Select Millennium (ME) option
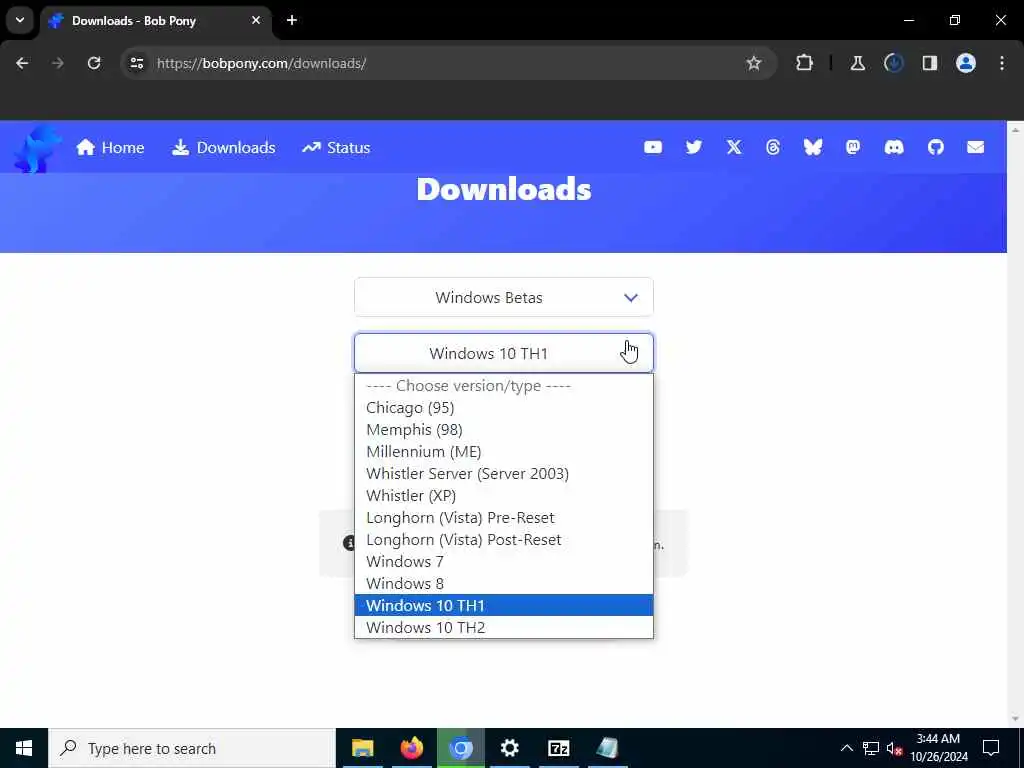The height and width of the screenshot is (768, 1024). point(504,452)
